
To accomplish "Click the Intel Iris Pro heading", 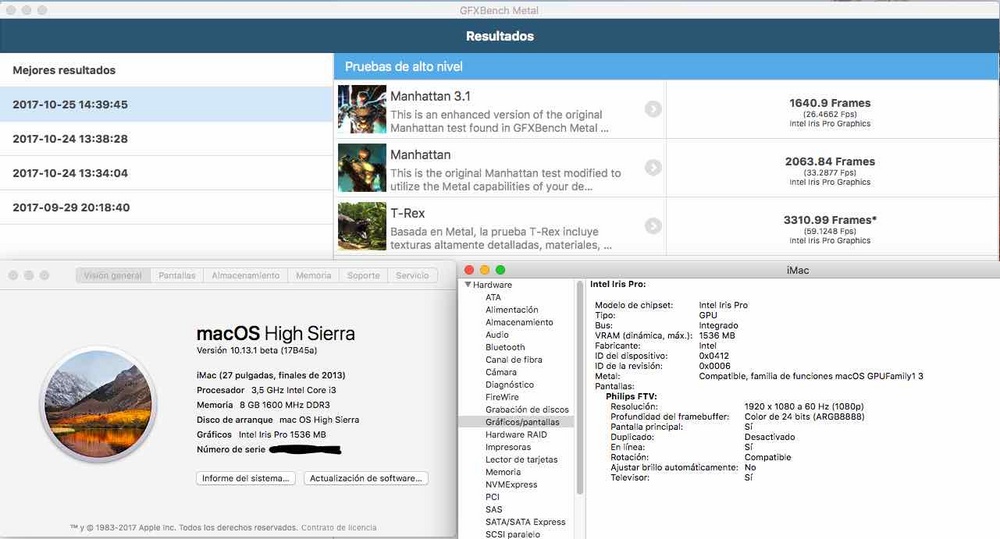I will pos(617,284).
